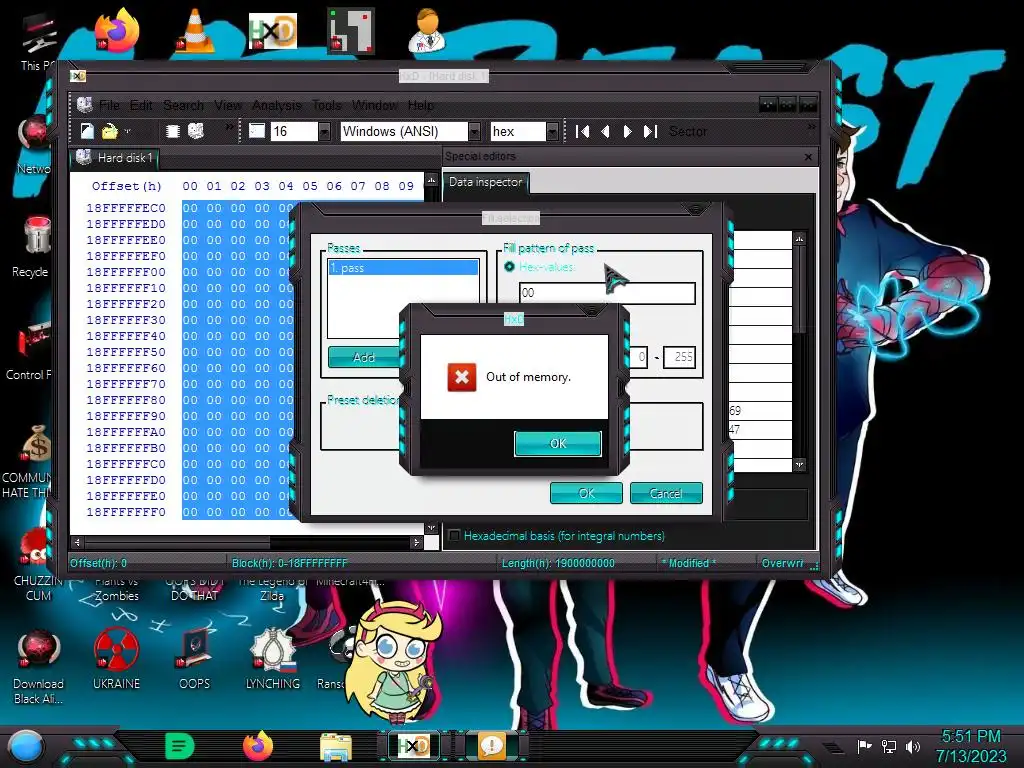Click the Open file folder icon
The width and height of the screenshot is (1024, 768).
click(x=109, y=131)
